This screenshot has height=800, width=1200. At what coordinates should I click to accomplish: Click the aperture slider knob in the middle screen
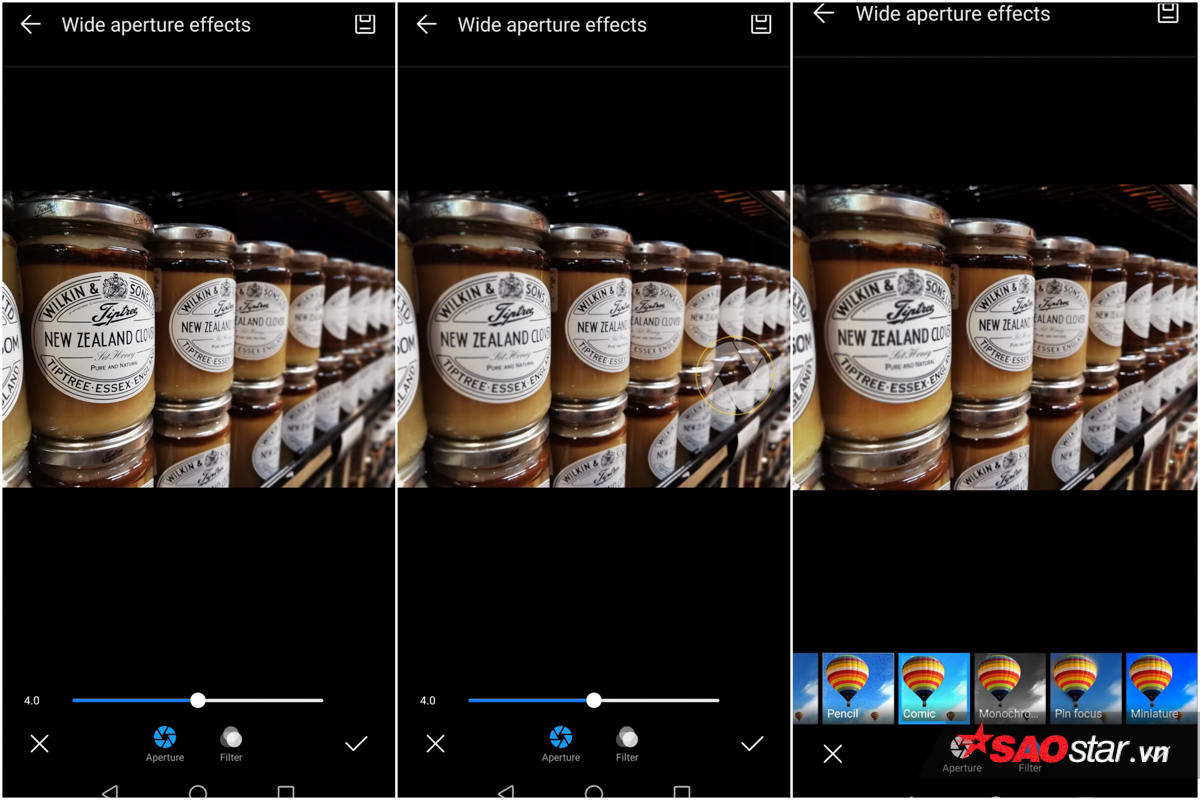(594, 700)
